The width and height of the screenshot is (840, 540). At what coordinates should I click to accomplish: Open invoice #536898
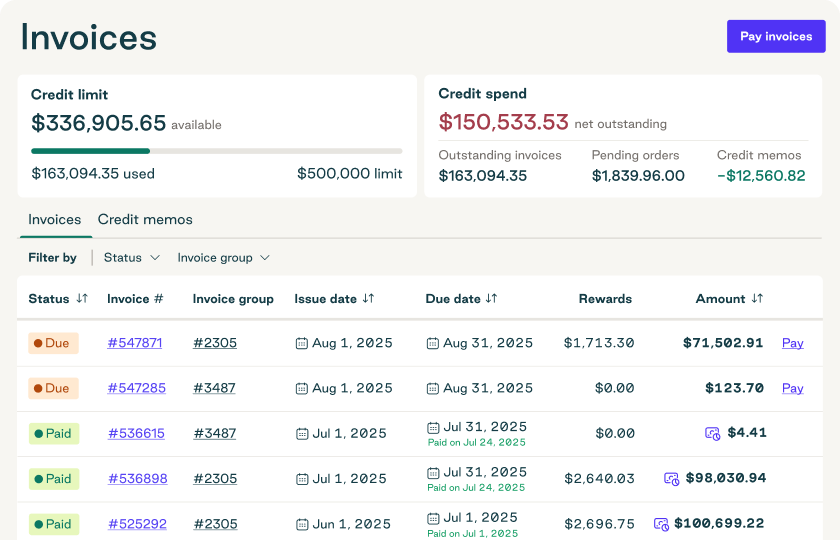point(138,478)
